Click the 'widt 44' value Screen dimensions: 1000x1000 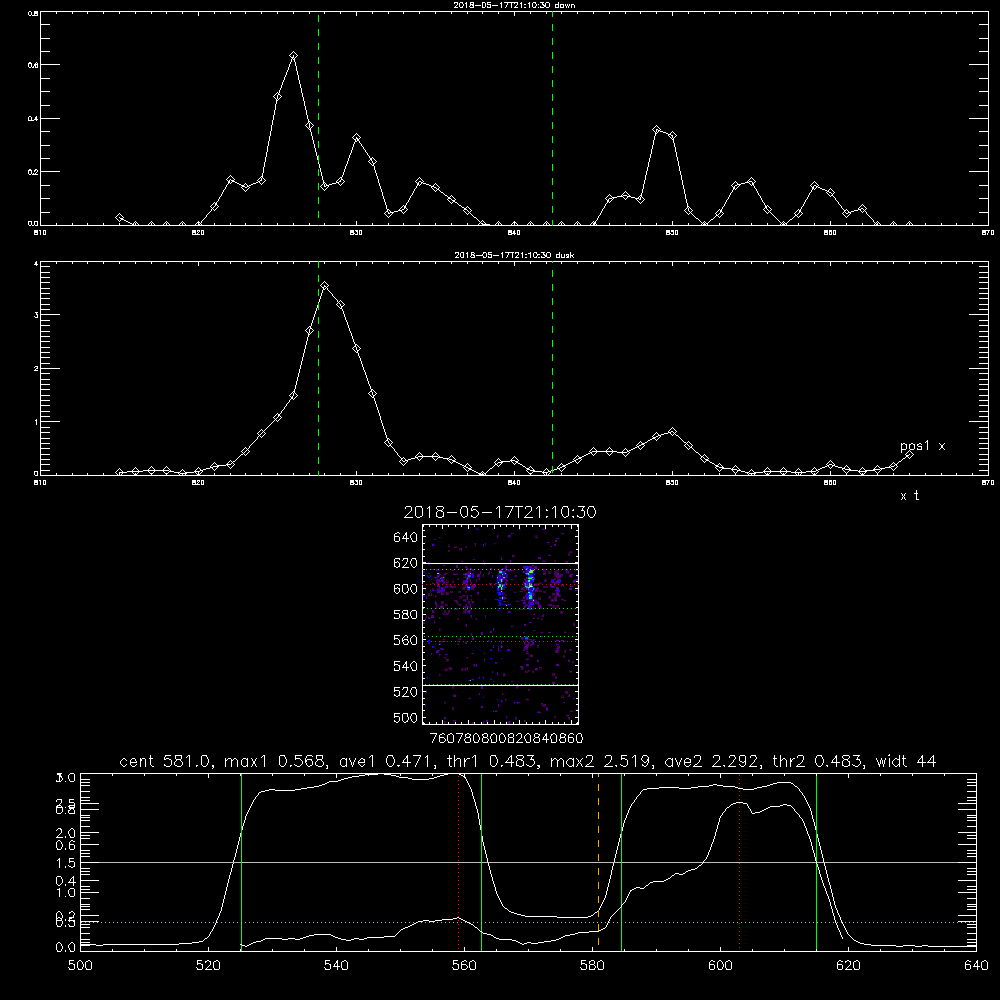[906, 761]
